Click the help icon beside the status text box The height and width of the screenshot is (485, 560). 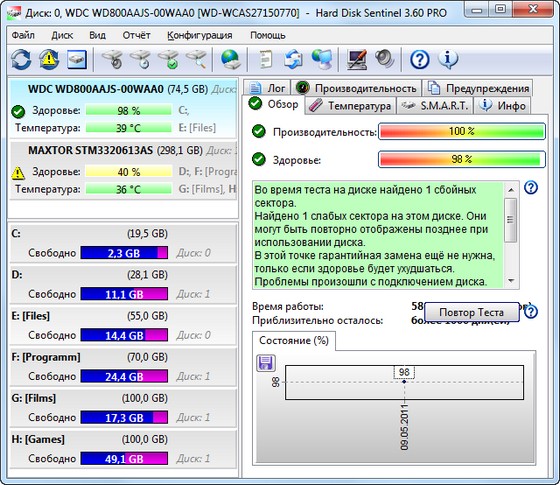coord(531,187)
